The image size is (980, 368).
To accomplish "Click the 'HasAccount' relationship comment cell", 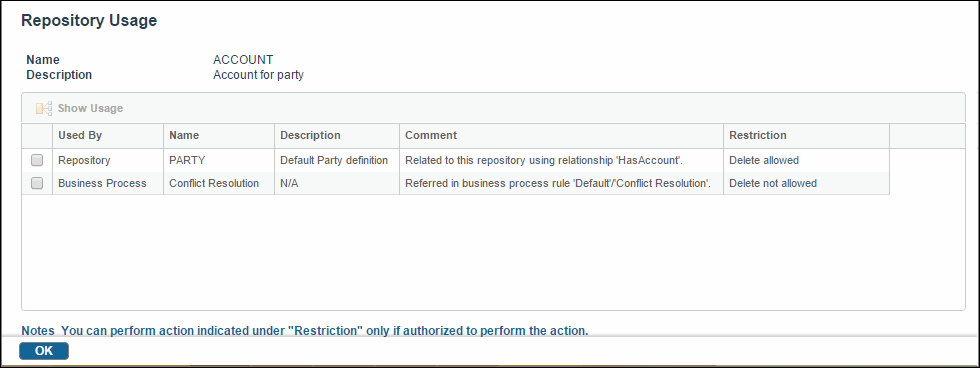I will [561, 161].
